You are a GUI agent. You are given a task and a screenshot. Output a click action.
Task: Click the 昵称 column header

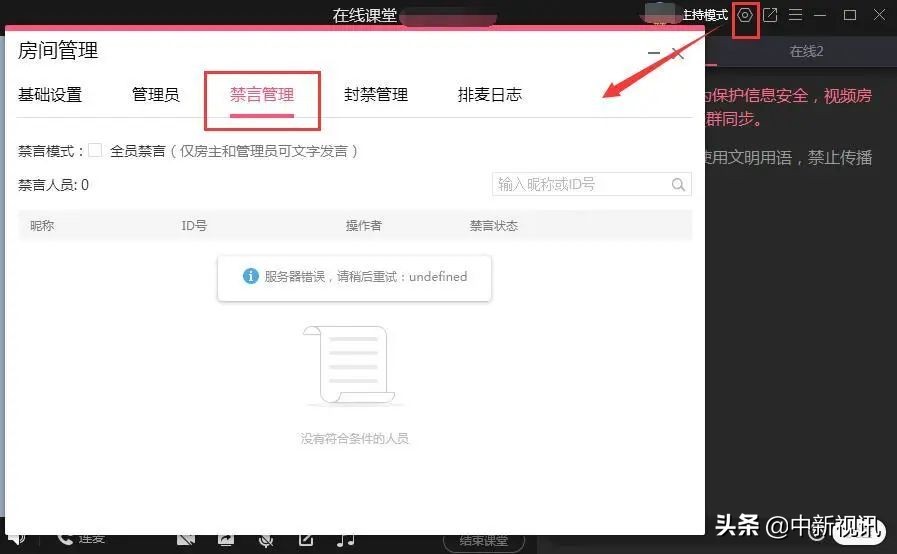[x=42, y=225]
